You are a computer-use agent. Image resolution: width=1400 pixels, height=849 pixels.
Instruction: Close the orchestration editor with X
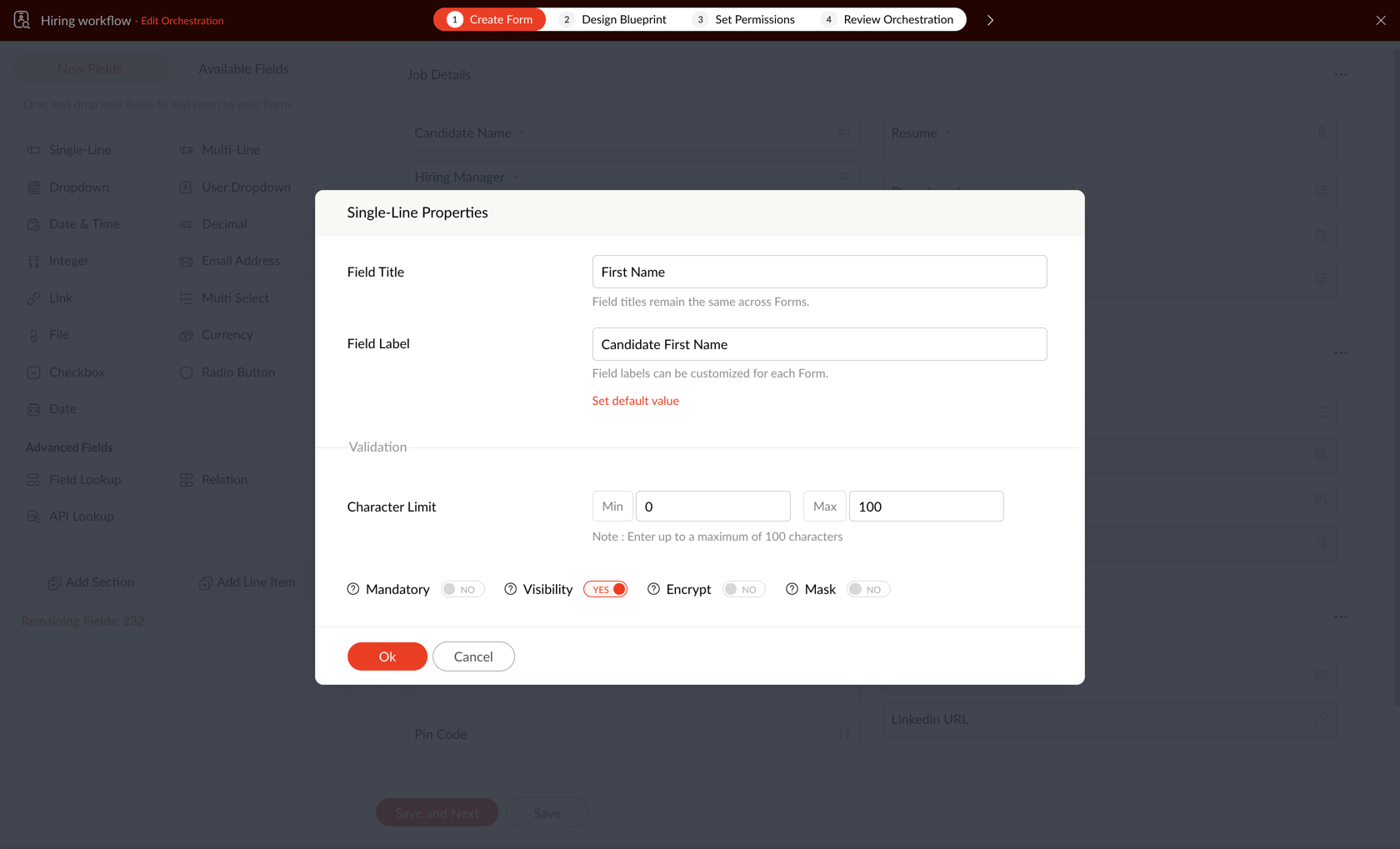point(1381,20)
